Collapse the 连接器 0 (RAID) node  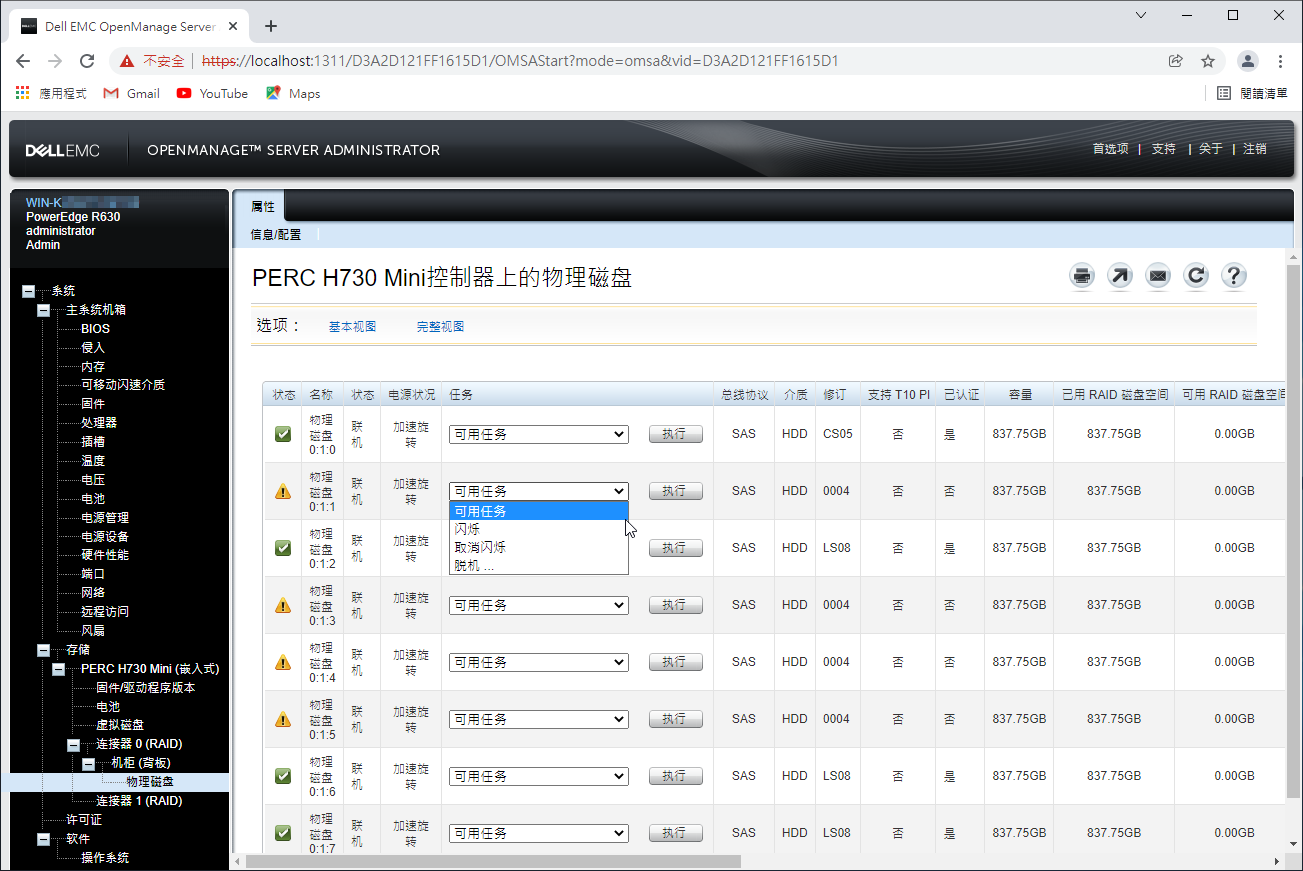(73, 745)
